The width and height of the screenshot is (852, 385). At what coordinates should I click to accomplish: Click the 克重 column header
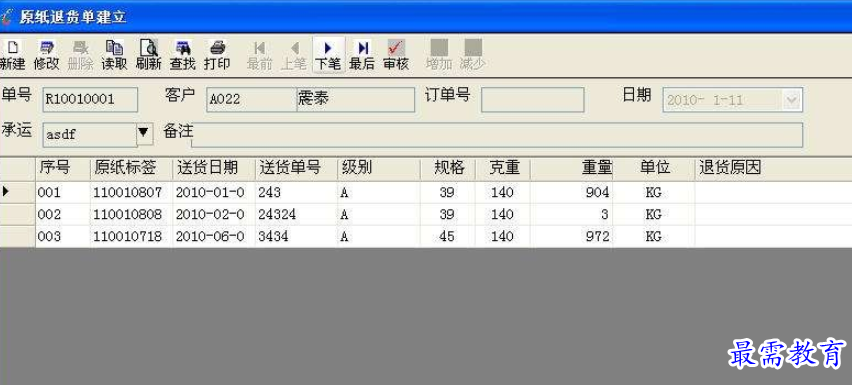pos(503,168)
